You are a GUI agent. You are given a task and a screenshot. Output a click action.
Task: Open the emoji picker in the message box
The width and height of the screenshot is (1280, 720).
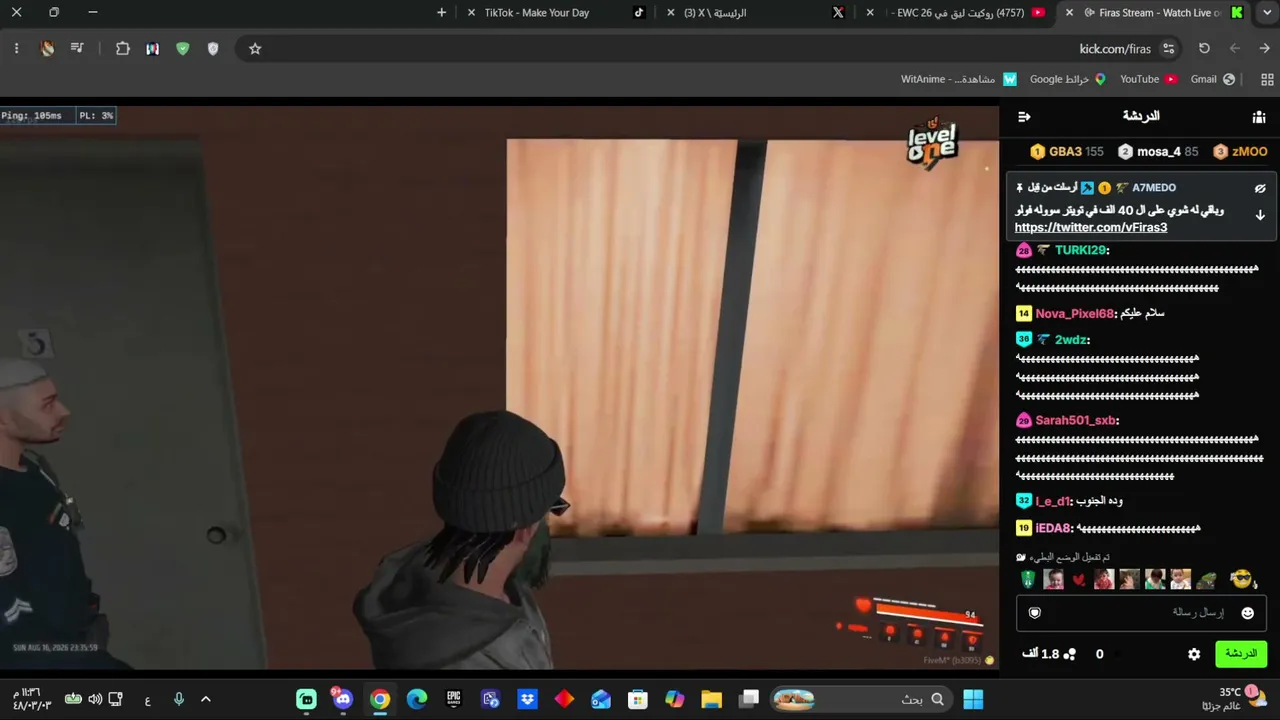pos(1247,613)
